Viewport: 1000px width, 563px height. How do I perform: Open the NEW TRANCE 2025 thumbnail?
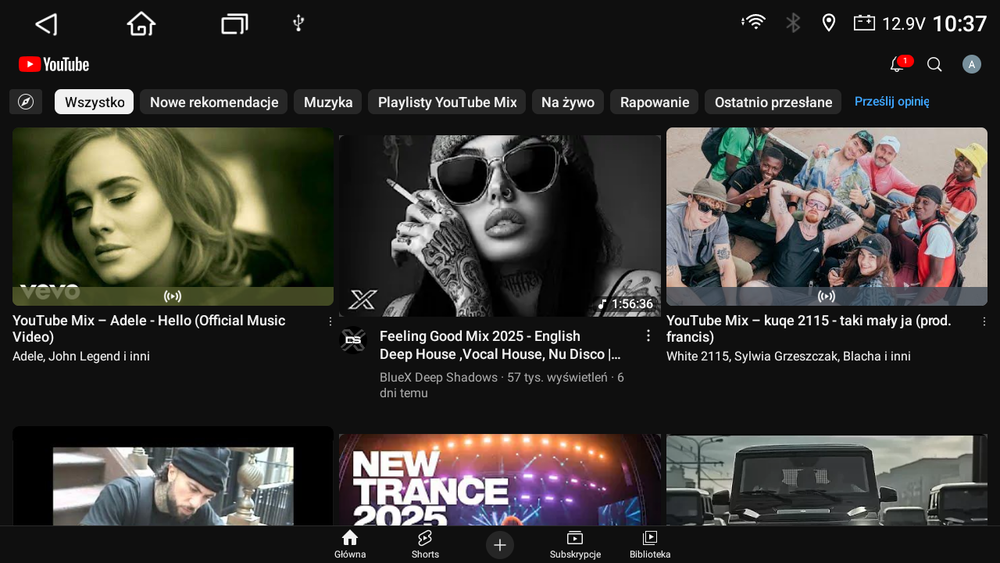pyautogui.click(x=500, y=479)
